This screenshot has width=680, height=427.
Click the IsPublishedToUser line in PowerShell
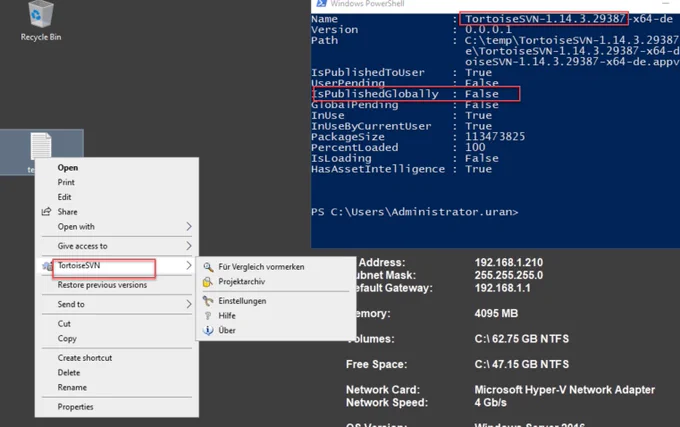(401, 73)
